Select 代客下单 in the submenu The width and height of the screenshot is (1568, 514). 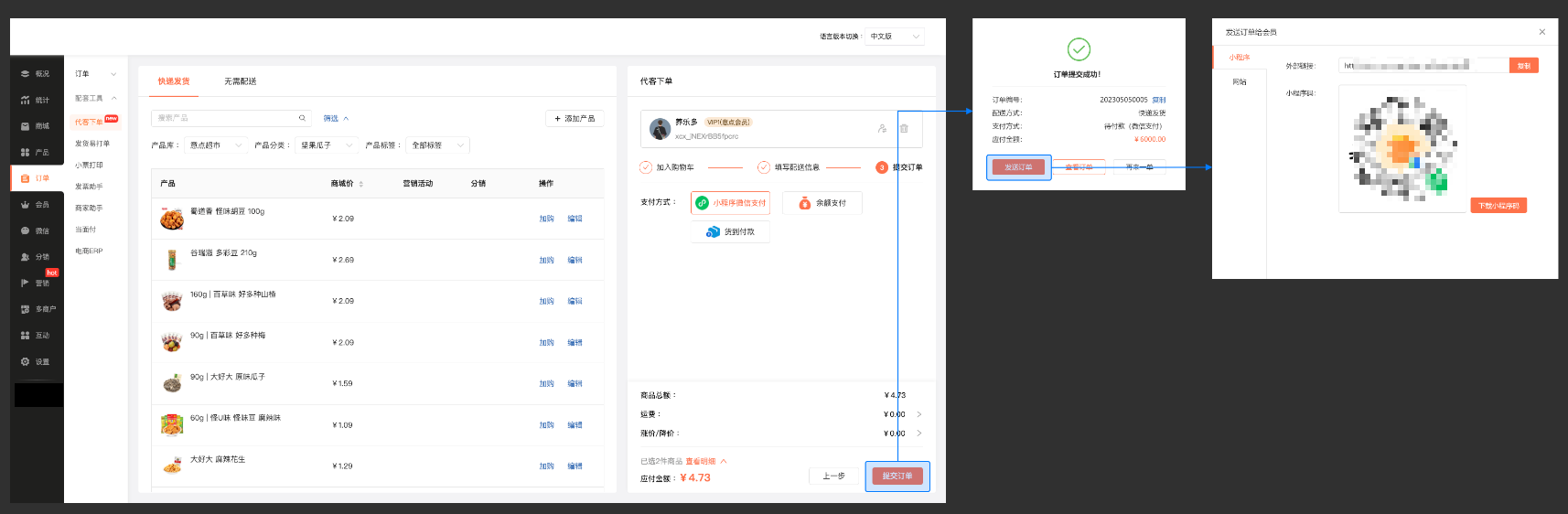pos(89,122)
